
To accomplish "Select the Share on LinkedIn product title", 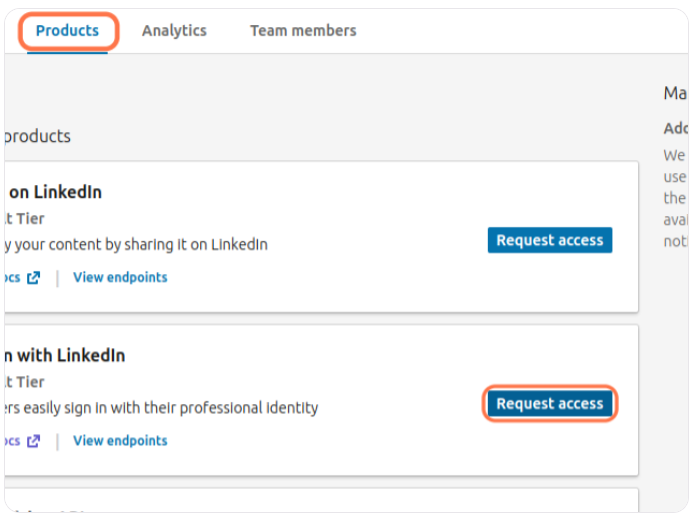I will tap(55, 192).
